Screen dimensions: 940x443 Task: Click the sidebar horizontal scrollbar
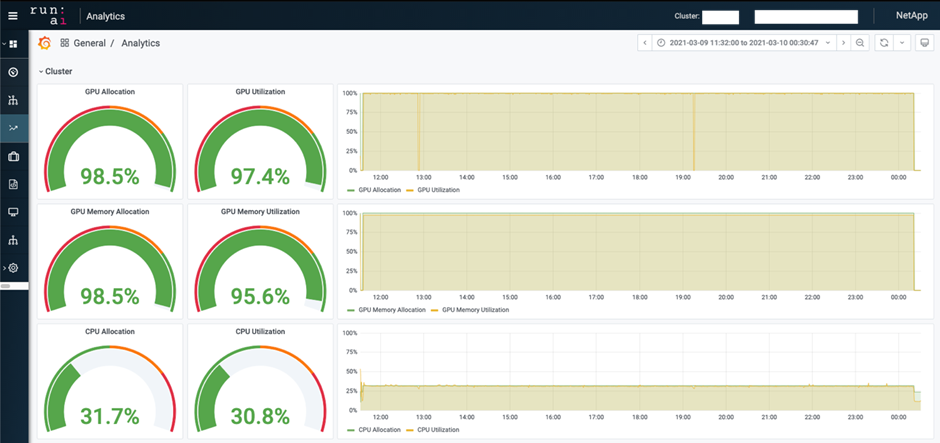pos(5,287)
